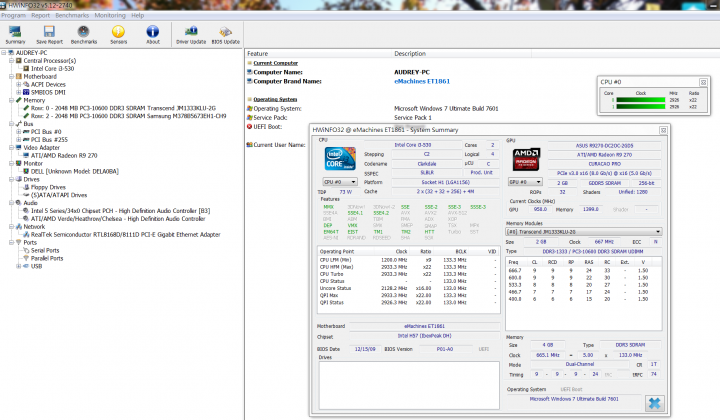Open the eMachines ET1861 brand link
Viewport: 720px width, 420px height.
(422, 81)
